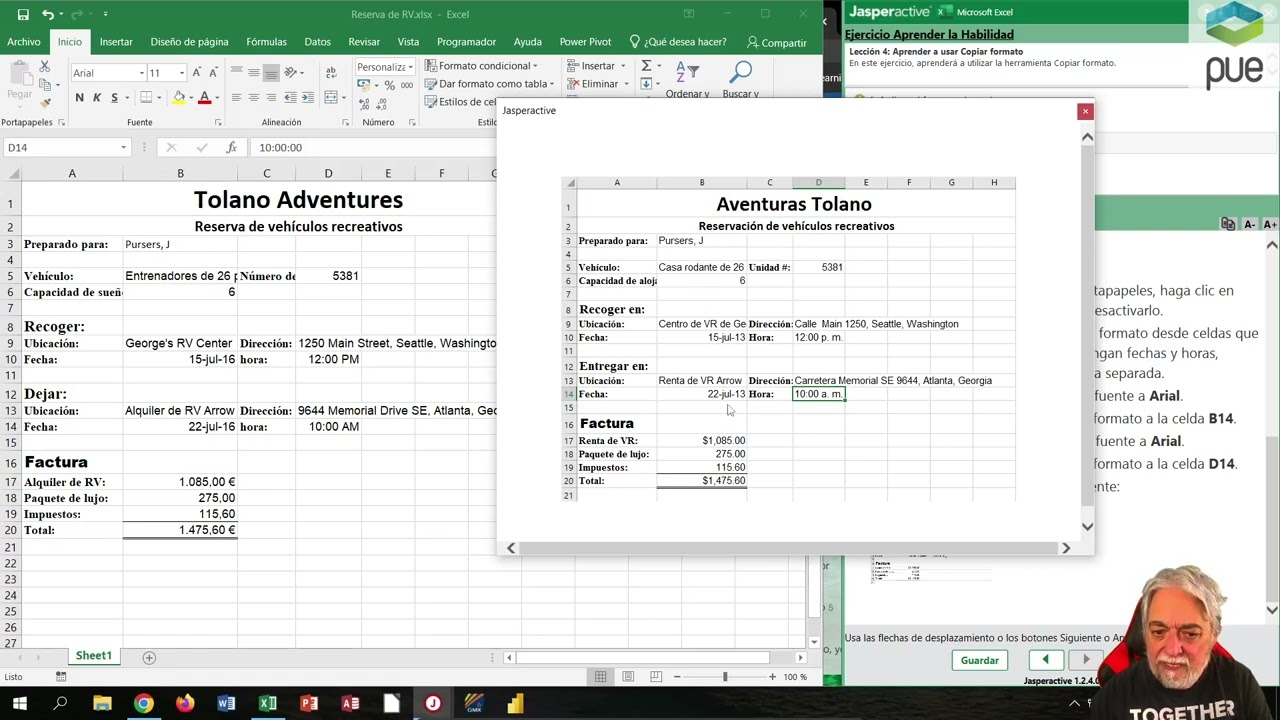Cut the selection with the scissors icon
1280x720 pixels.
[x=44, y=66]
